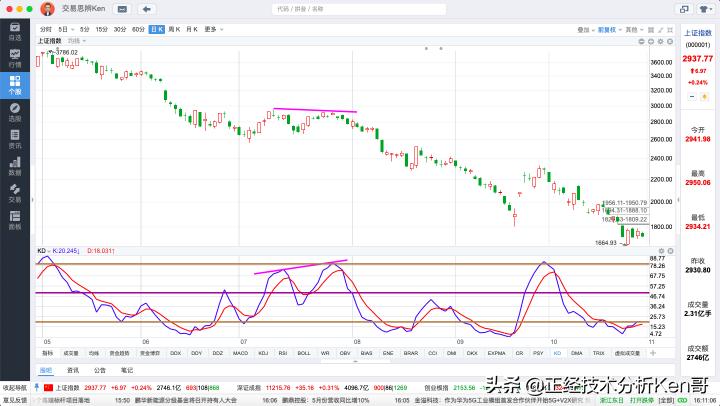Add indicator with plus icon
The image size is (720, 406).
653,353
